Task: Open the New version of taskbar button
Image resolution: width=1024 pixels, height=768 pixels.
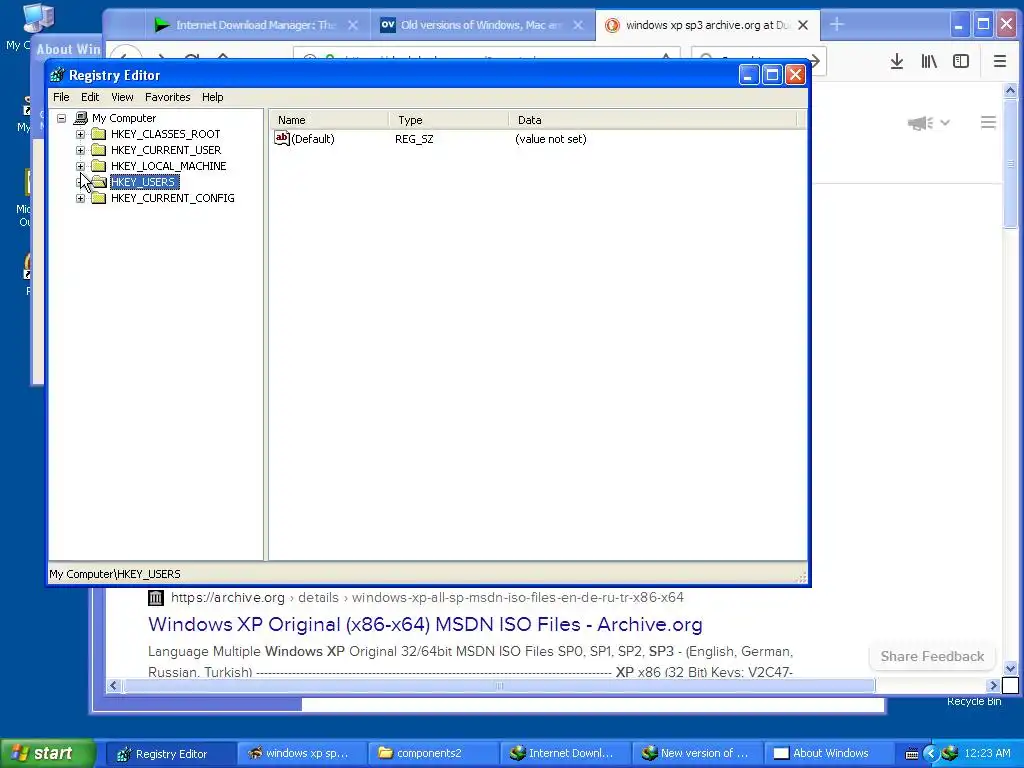Action: click(x=696, y=753)
